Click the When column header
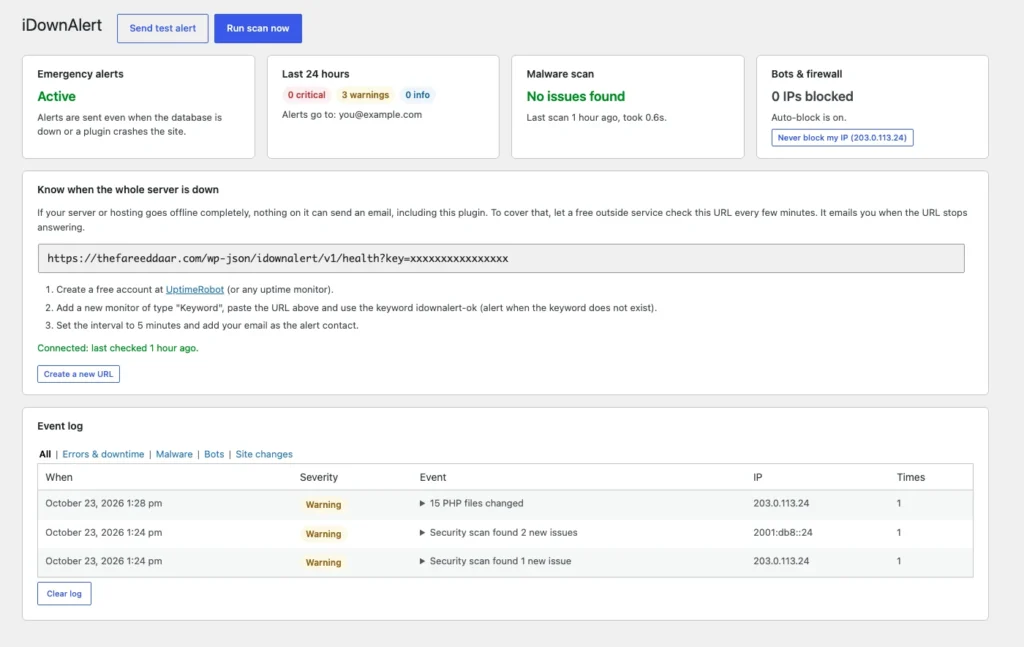Viewport: 1024px width, 647px height. coord(59,477)
